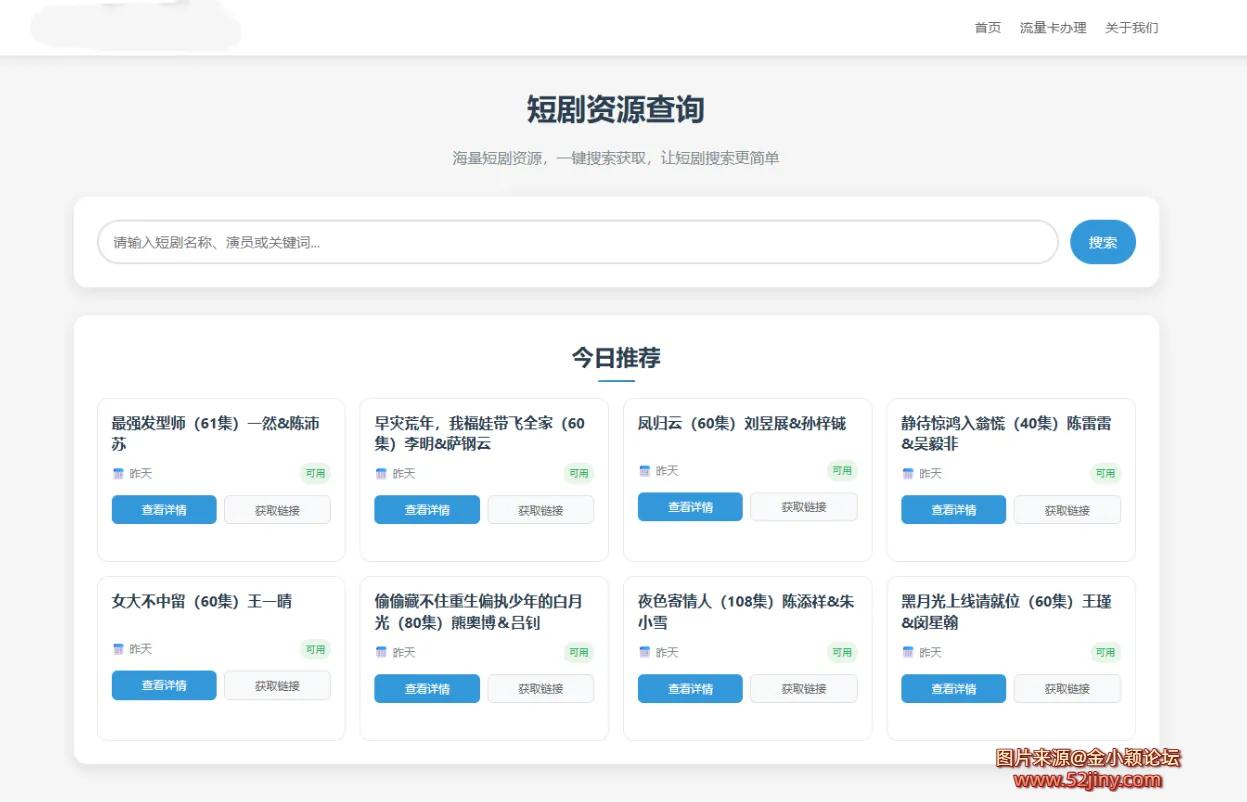This screenshot has width=1247, height=802.
Task: Click calendar icon on 夜色寄情人 card
Action: click(645, 652)
